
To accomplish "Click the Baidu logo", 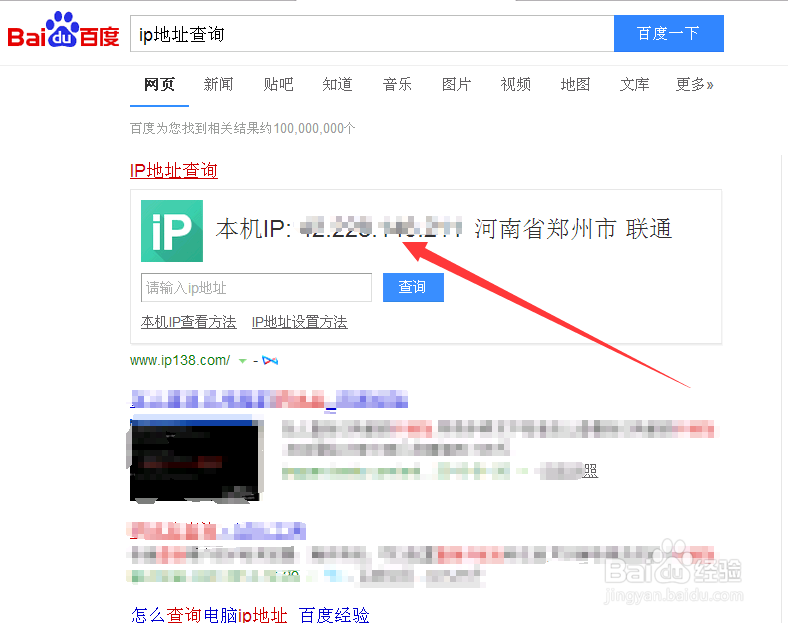I will 63,30.
